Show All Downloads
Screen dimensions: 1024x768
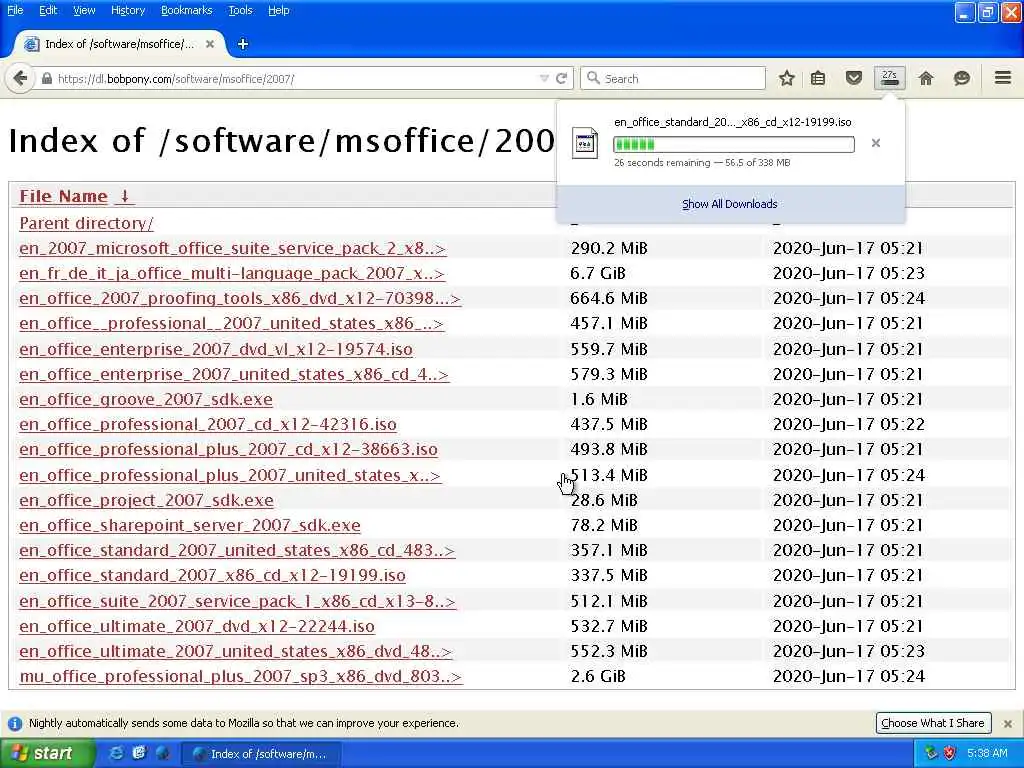point(729,204)
